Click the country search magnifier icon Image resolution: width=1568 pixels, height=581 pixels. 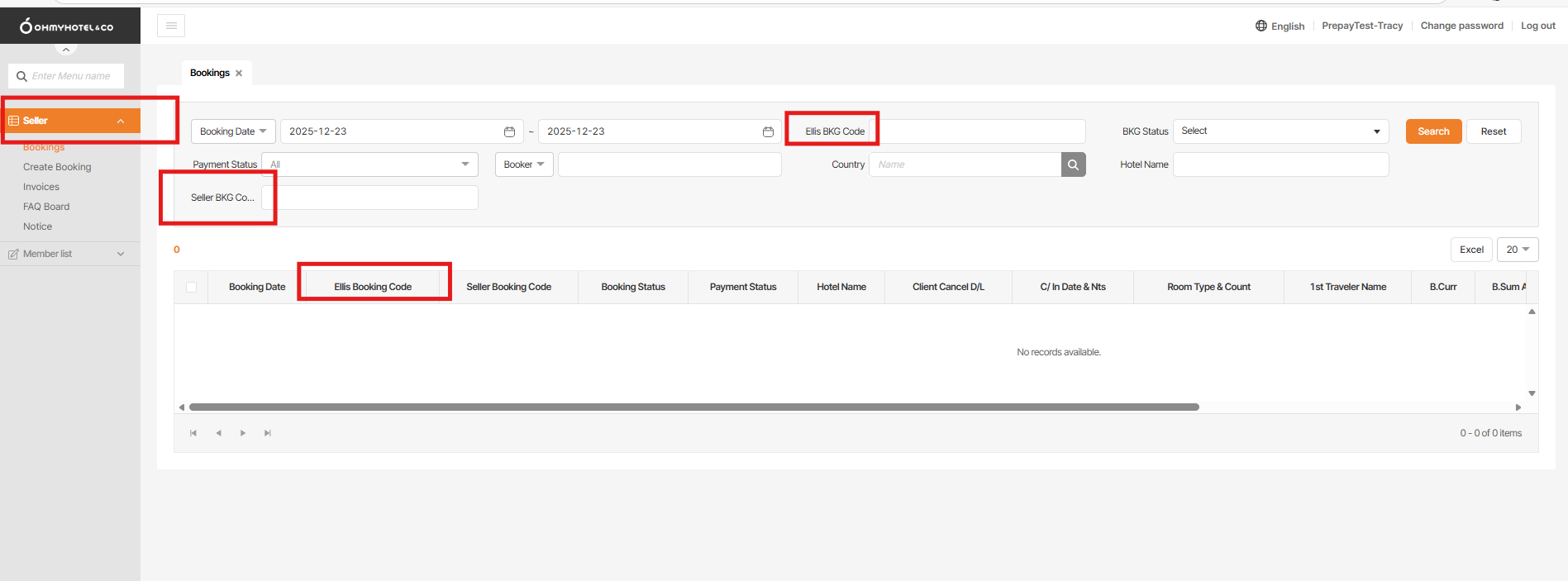point(1073,164)
